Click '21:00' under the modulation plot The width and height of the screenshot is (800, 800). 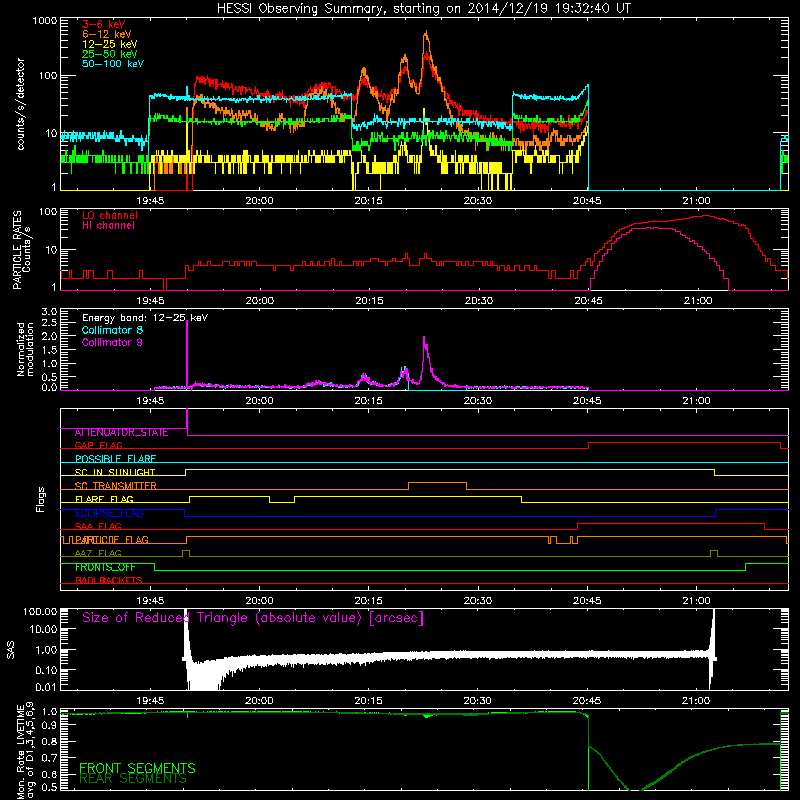point(696,401)
